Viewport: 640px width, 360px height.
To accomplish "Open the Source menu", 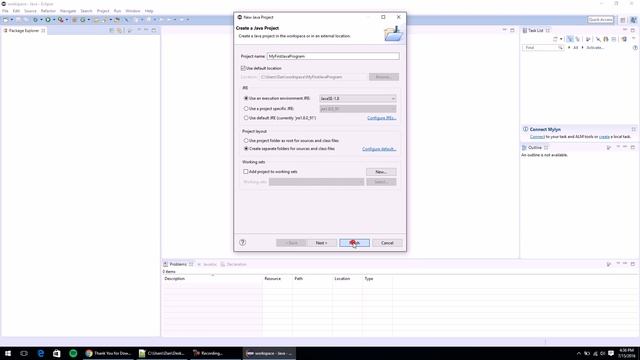I will (30, 11).
